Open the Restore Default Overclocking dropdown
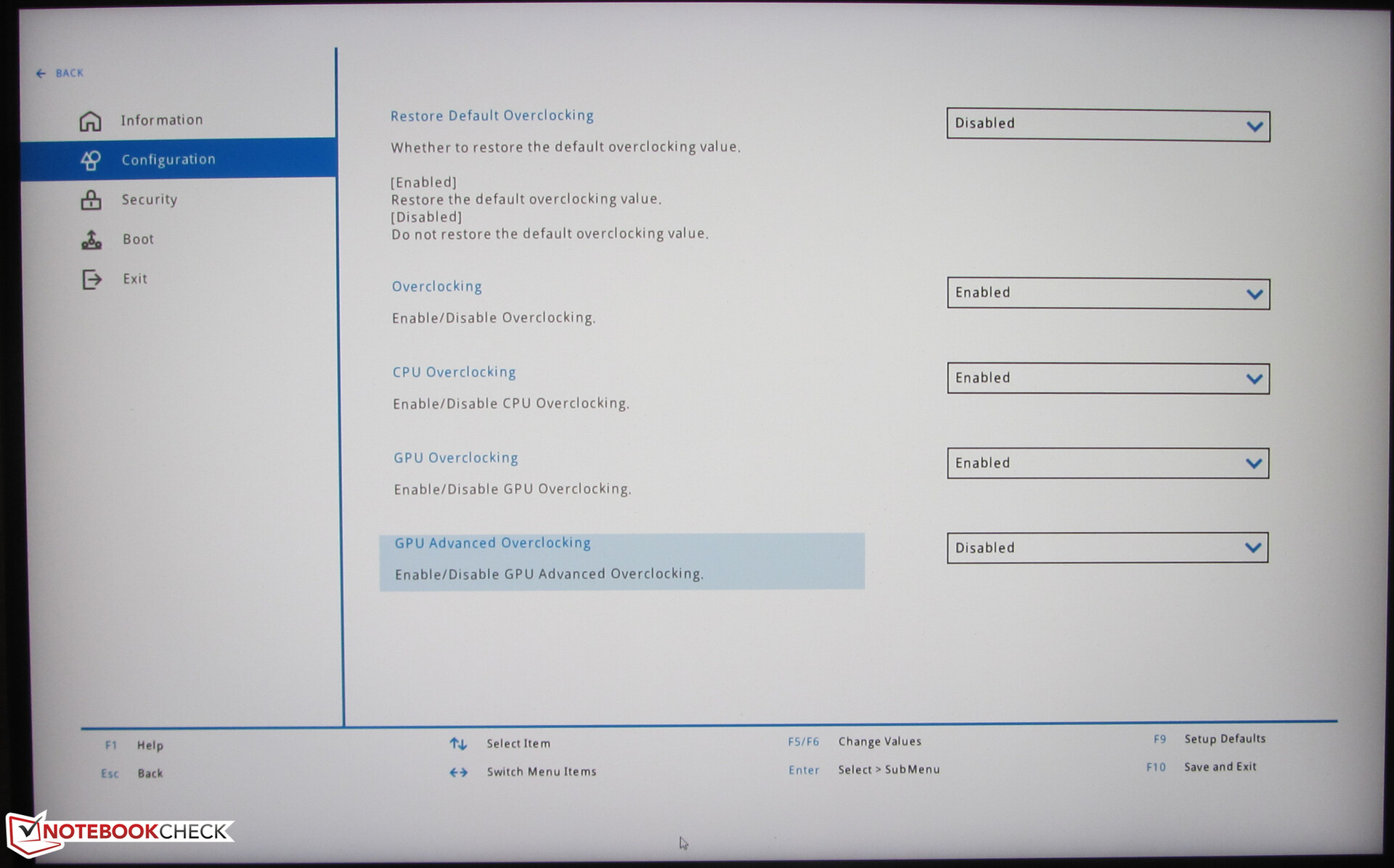The width and height of the screenshot is (1394, 868). point(1108,126)
